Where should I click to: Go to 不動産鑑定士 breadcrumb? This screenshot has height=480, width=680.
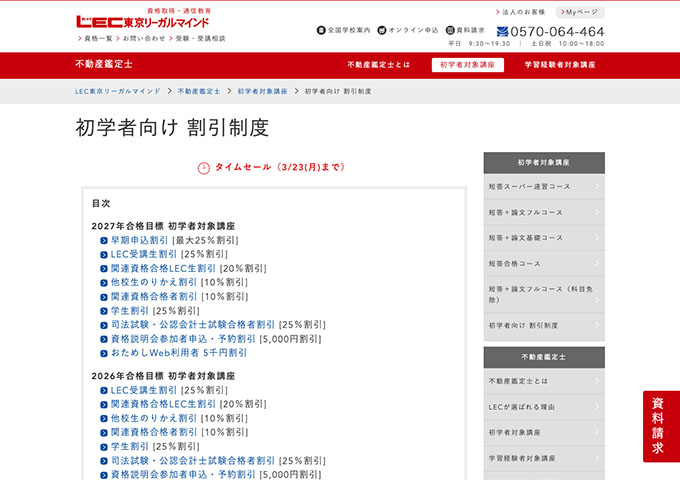tap(199, 91)
